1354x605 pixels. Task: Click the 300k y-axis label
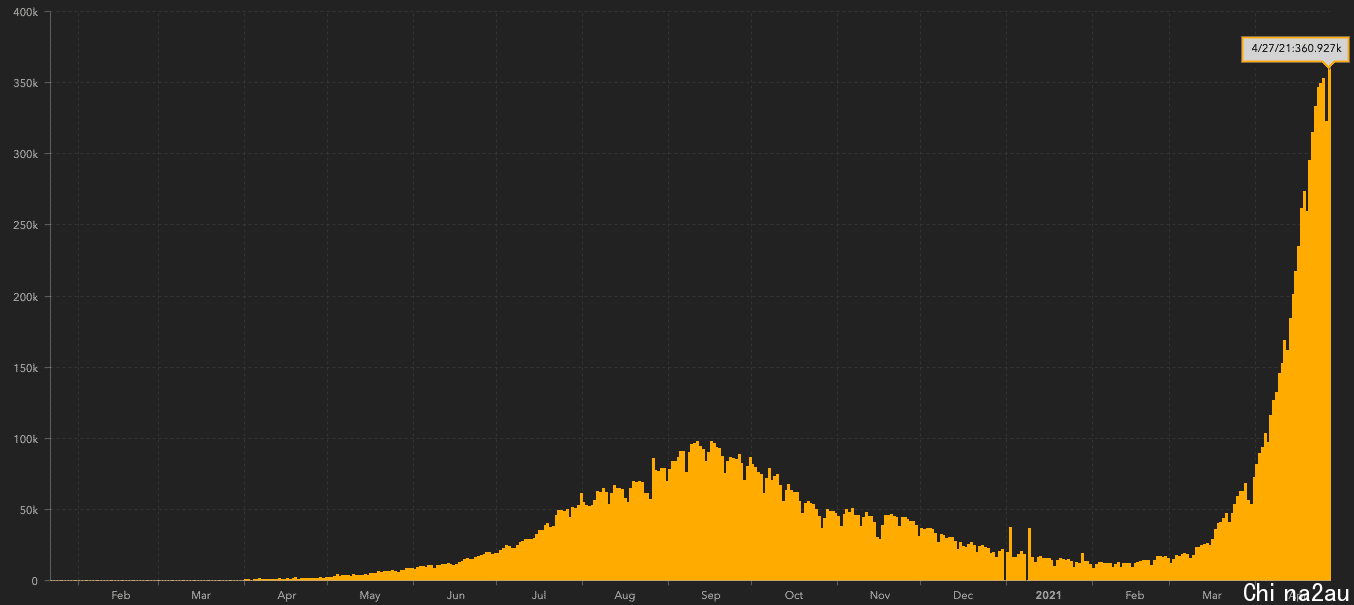[26, 154]
